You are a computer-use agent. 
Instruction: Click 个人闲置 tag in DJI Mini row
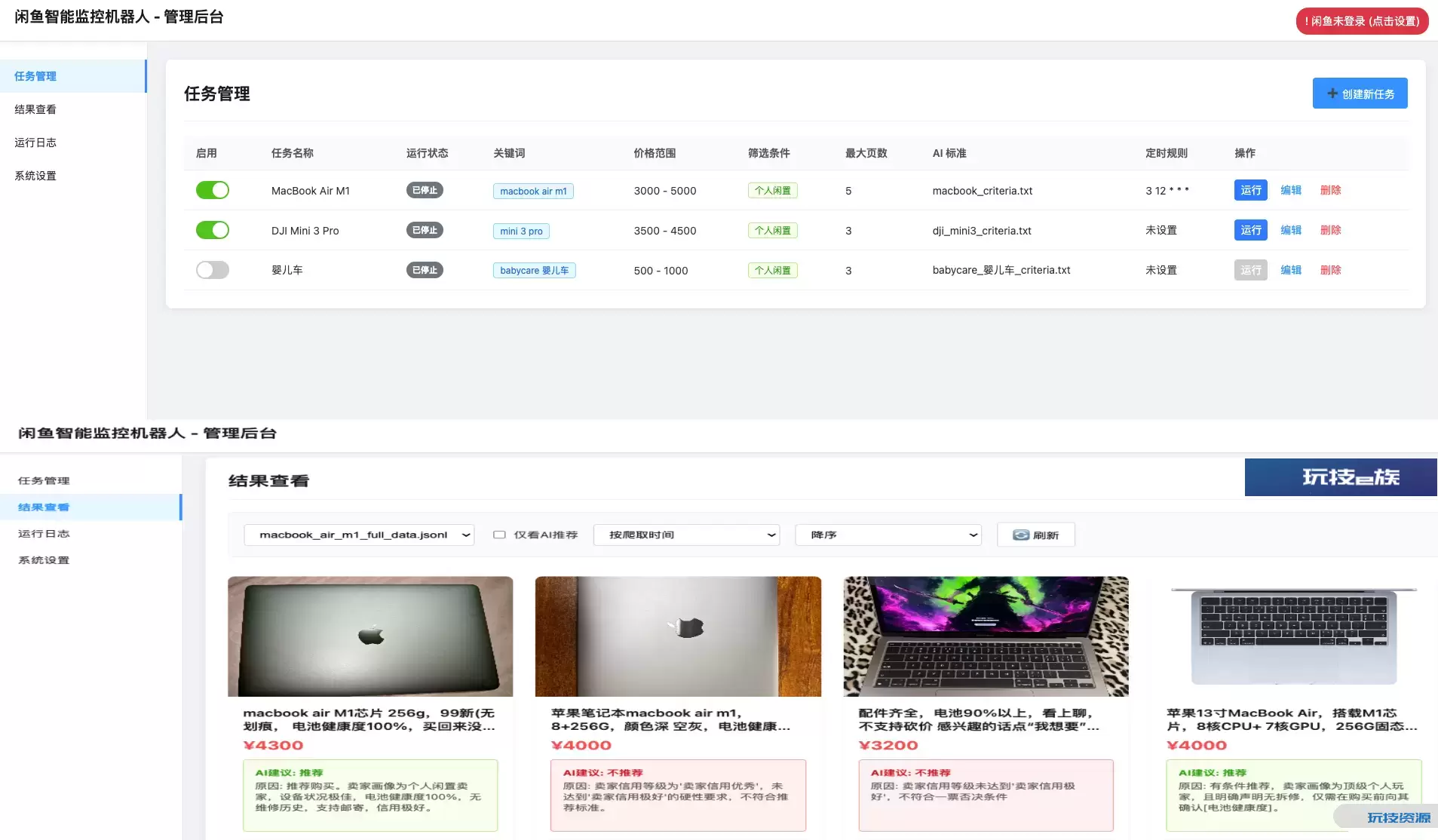(x=773, y=231)
